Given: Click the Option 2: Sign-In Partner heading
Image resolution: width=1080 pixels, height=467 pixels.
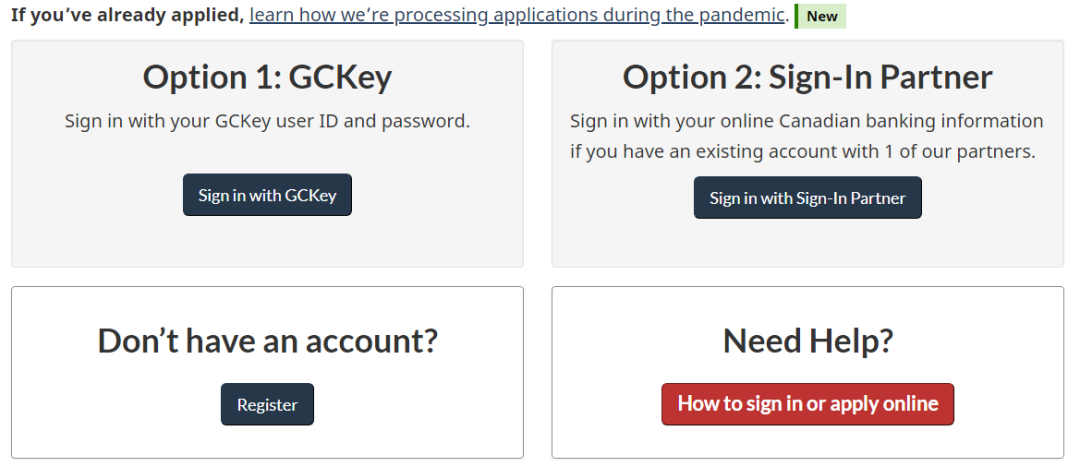Looking at the screenshot, I should (x=807, y=77).
